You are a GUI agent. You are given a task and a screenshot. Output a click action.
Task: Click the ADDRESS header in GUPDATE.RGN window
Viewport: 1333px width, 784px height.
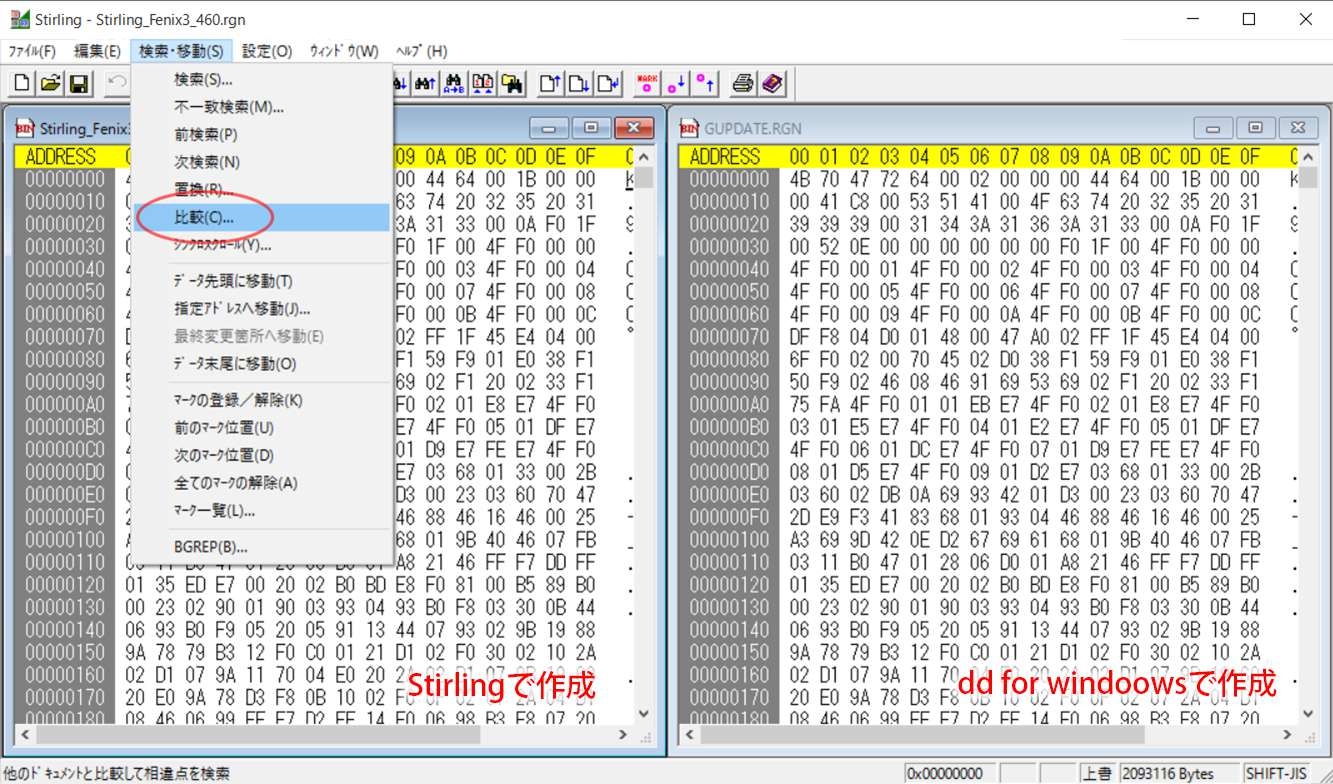(725, 157)
